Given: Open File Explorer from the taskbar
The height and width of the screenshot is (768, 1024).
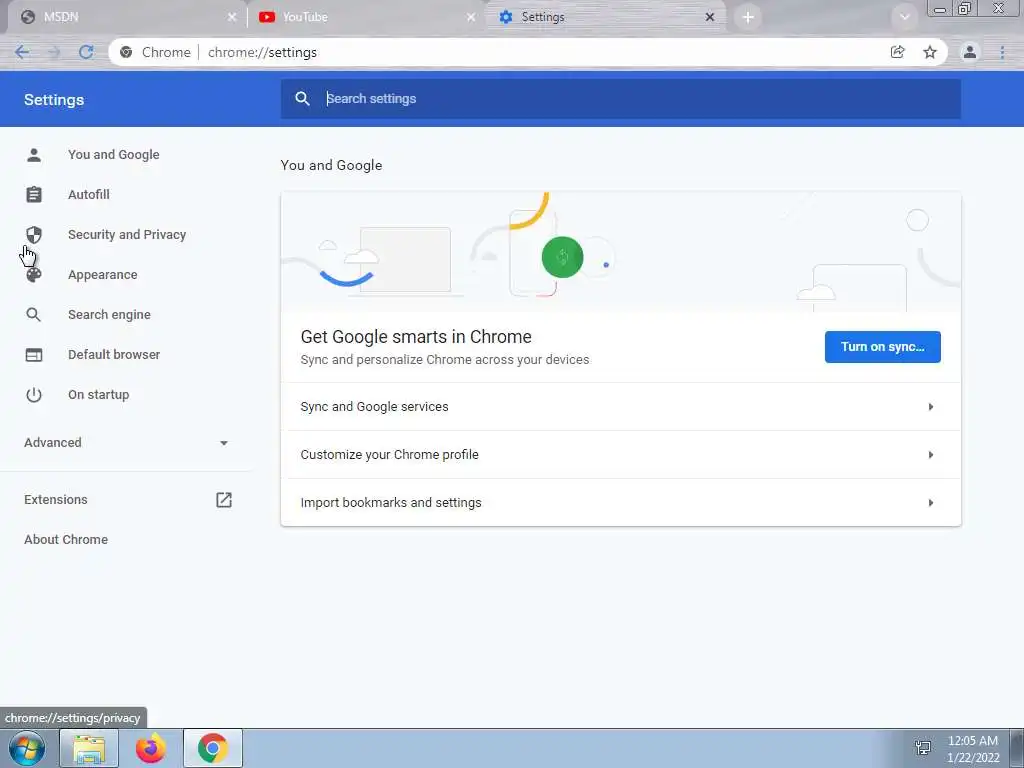Looking at the screenshot, I should (x=89, y=748).
